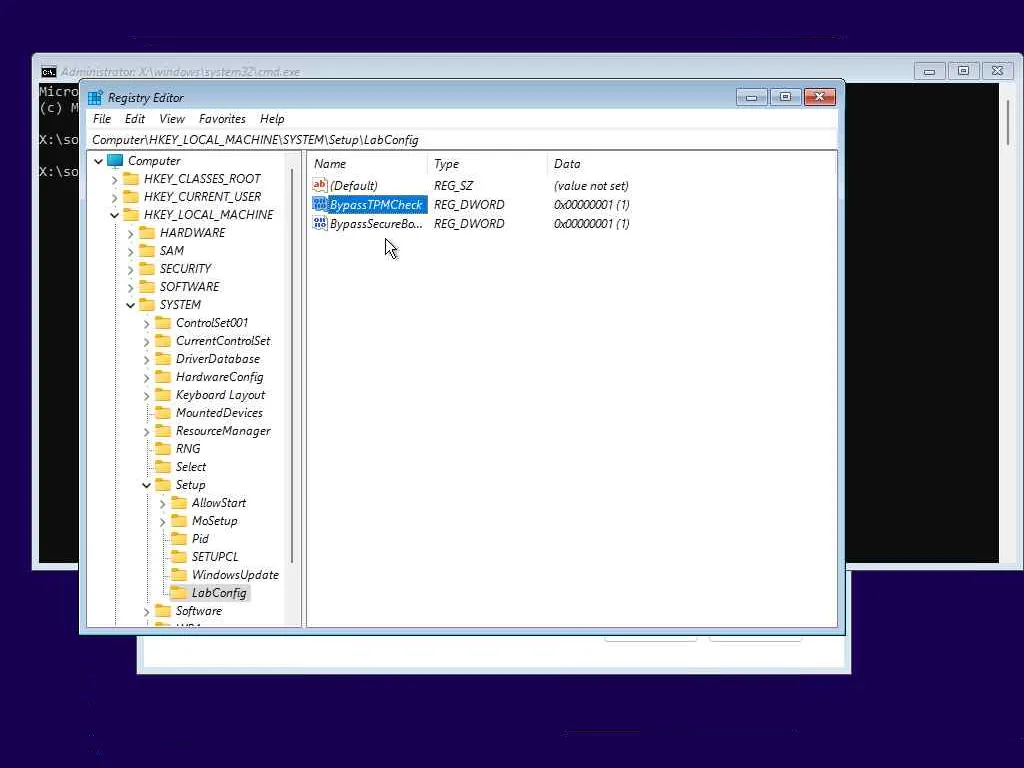
Task: Collapse the Setup key
Action: pos(147,485)
